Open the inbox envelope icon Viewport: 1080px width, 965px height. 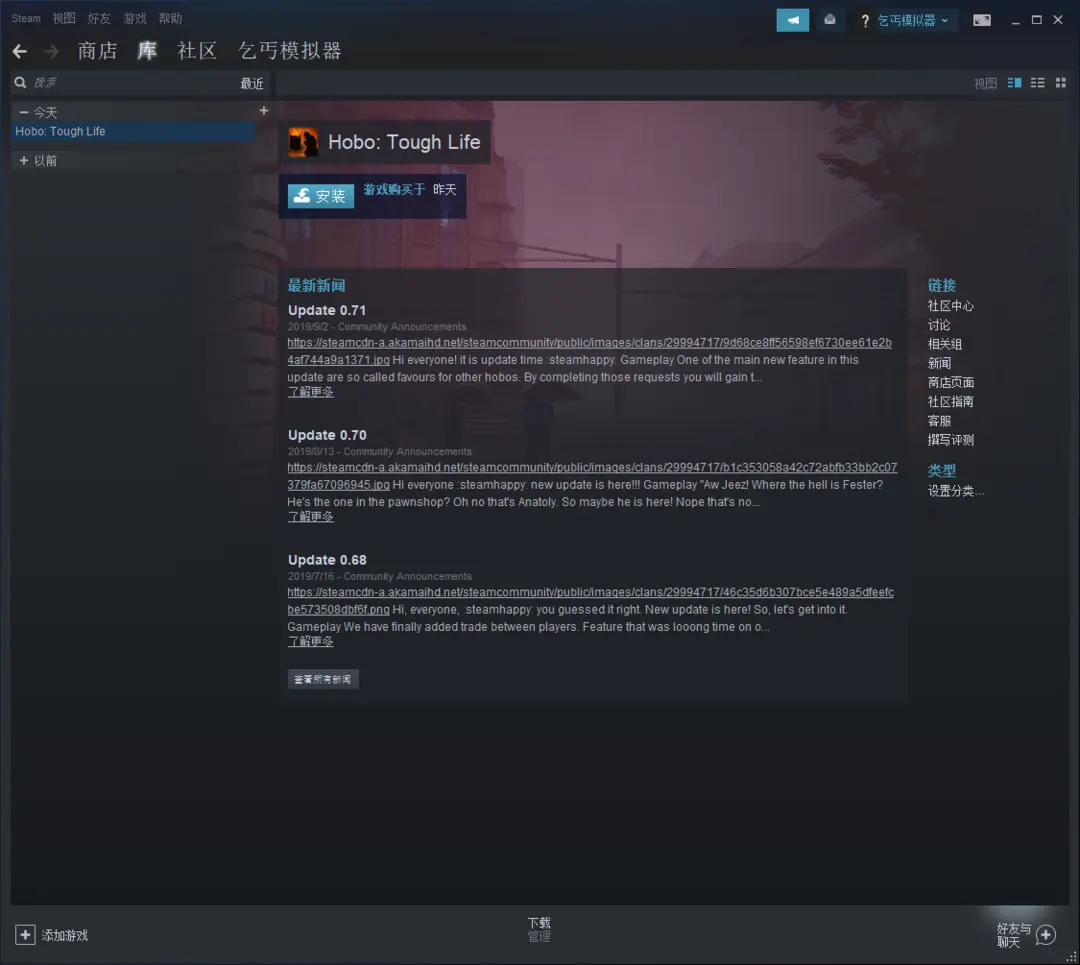coord(829,20)
